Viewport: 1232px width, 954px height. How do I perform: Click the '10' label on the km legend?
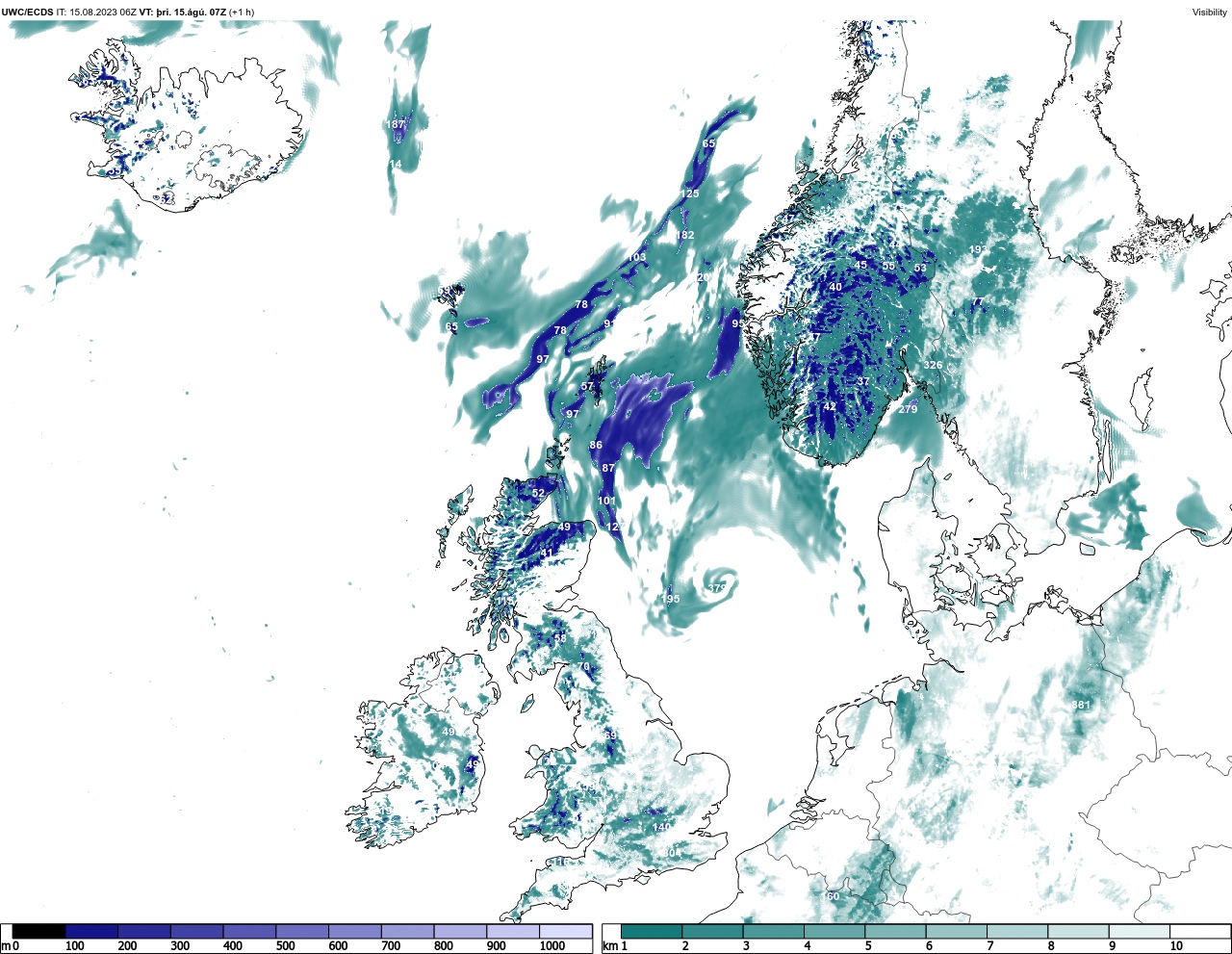[1176, 946]
